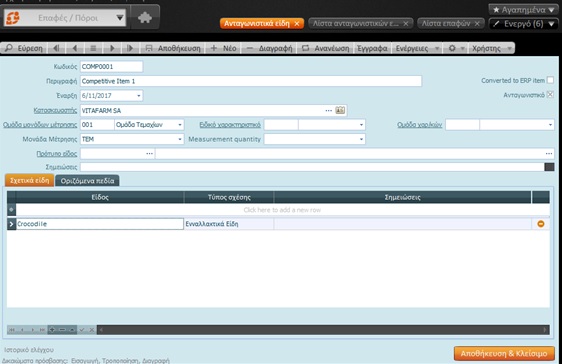Select the Σχετικά είδη tab
This screenshot has width=562, height=364.
29,180
